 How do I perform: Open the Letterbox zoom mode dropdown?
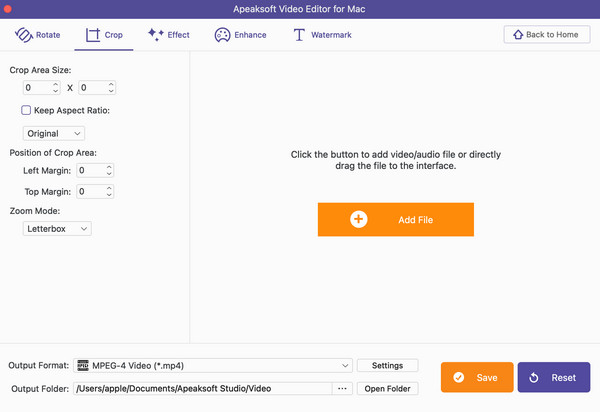(57, 229)
